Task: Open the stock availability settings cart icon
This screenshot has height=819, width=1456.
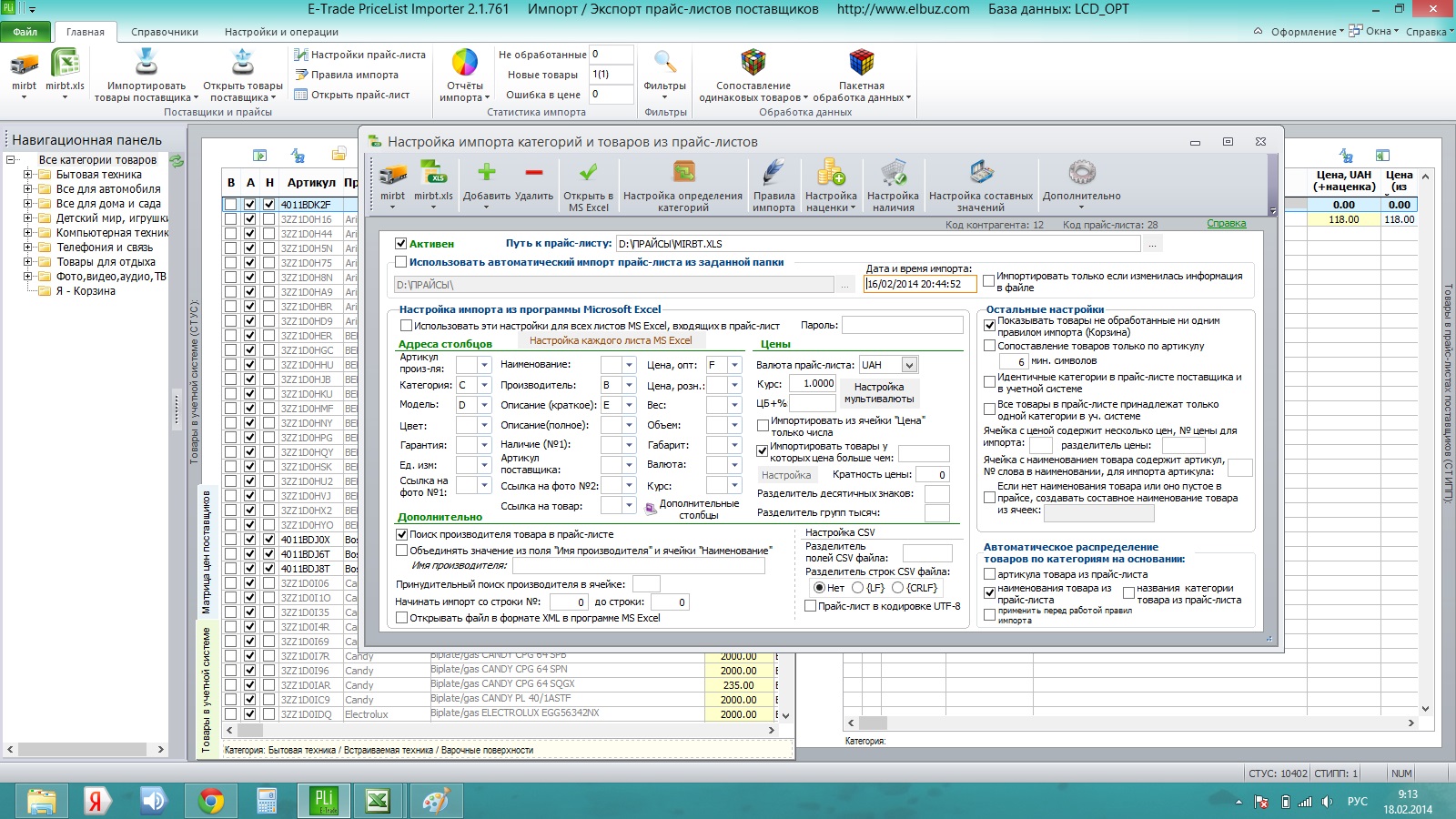Action: pyautogui.click(x=893, y=172)
